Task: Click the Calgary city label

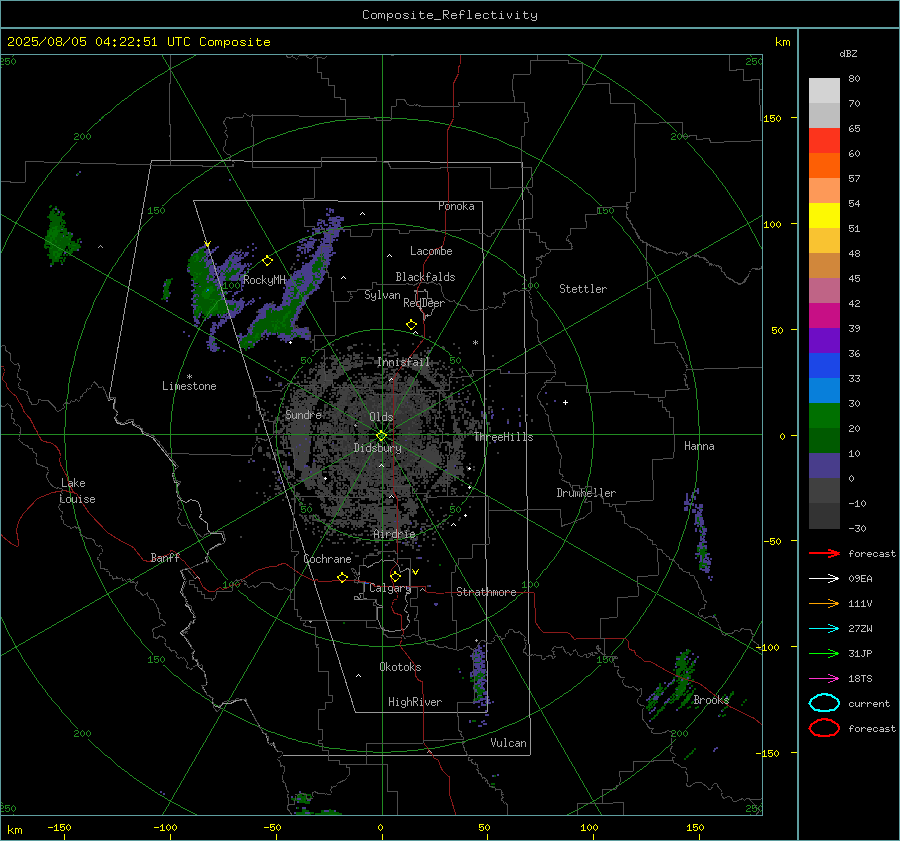Action: point(390,588)
